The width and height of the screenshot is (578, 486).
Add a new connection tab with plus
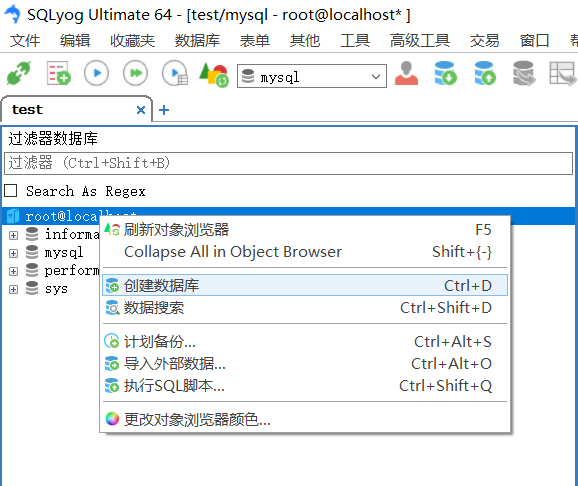(164, 110)
